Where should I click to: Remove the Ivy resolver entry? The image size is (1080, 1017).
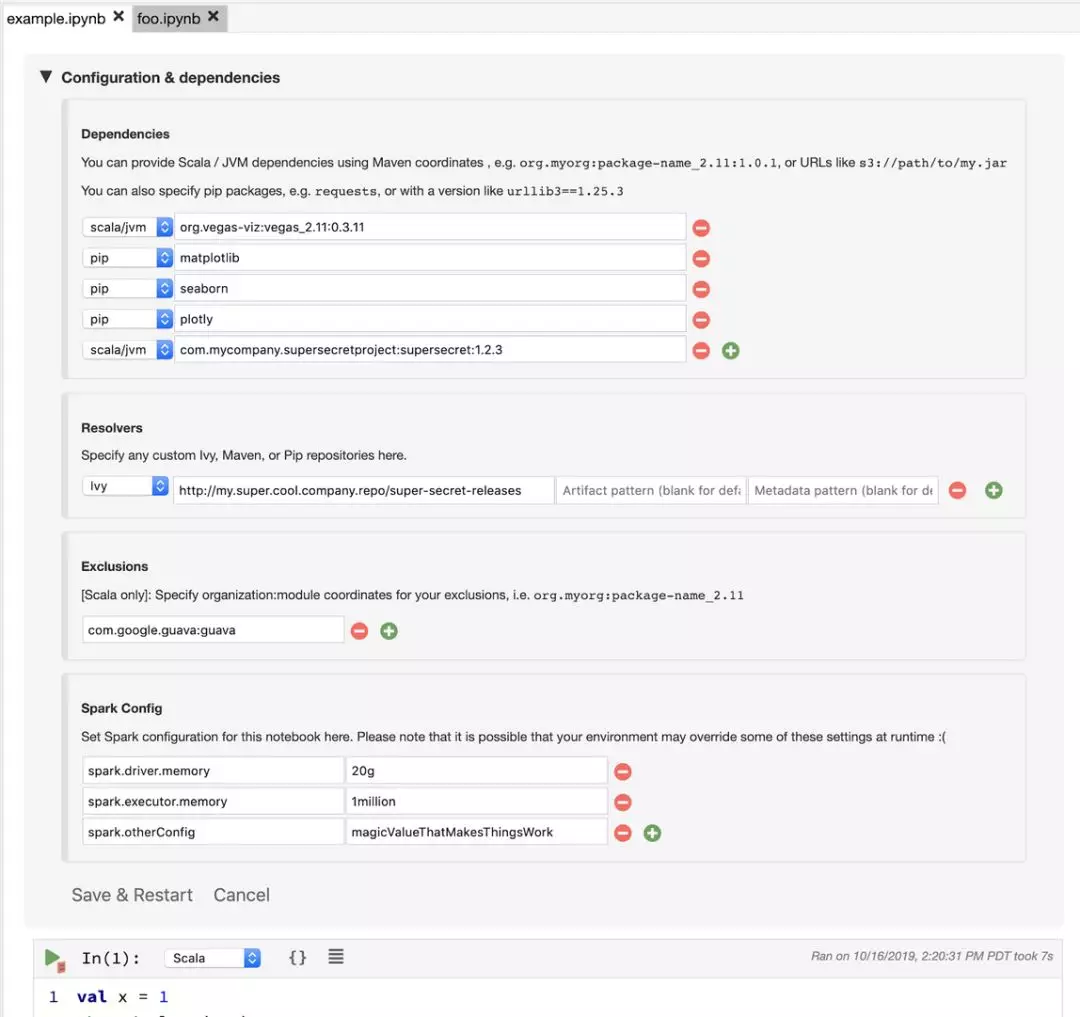point(957,490)
